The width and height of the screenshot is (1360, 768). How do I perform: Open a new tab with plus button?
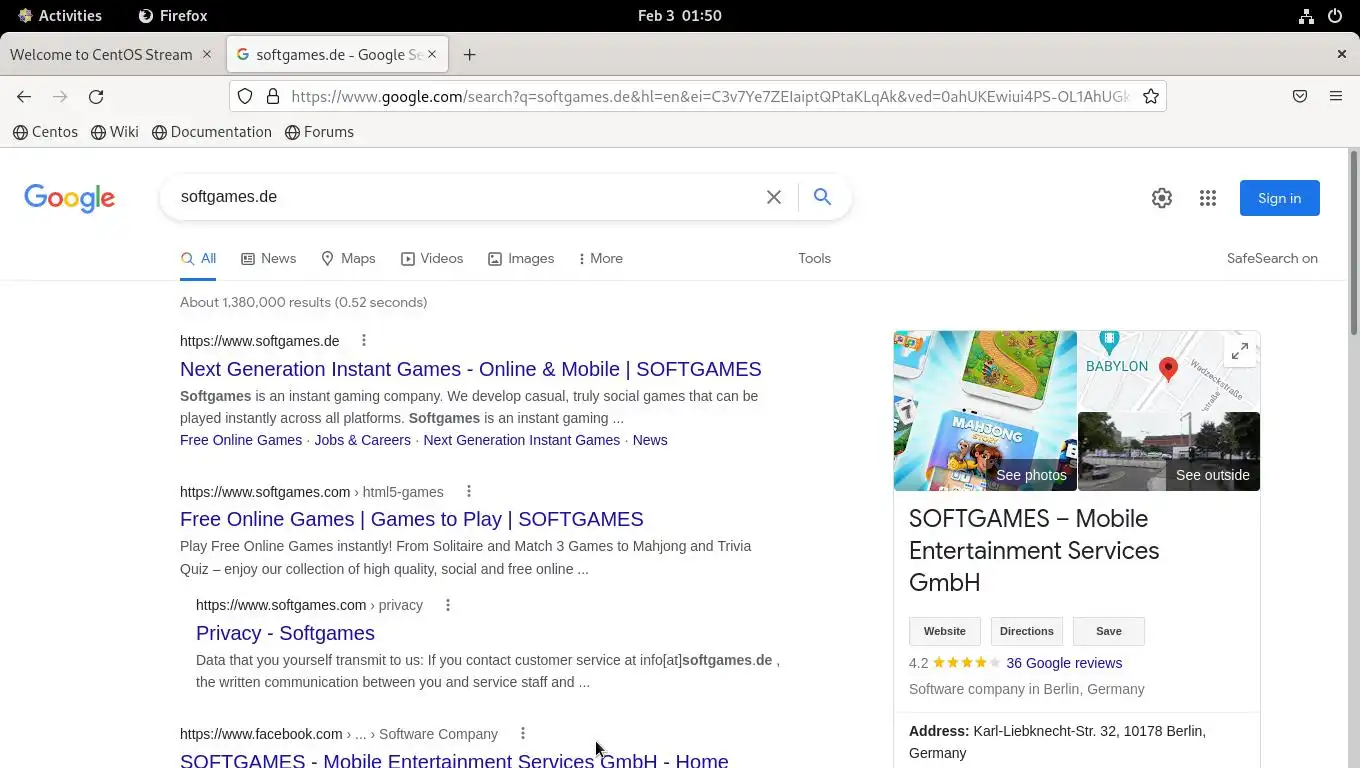[470, 55]
